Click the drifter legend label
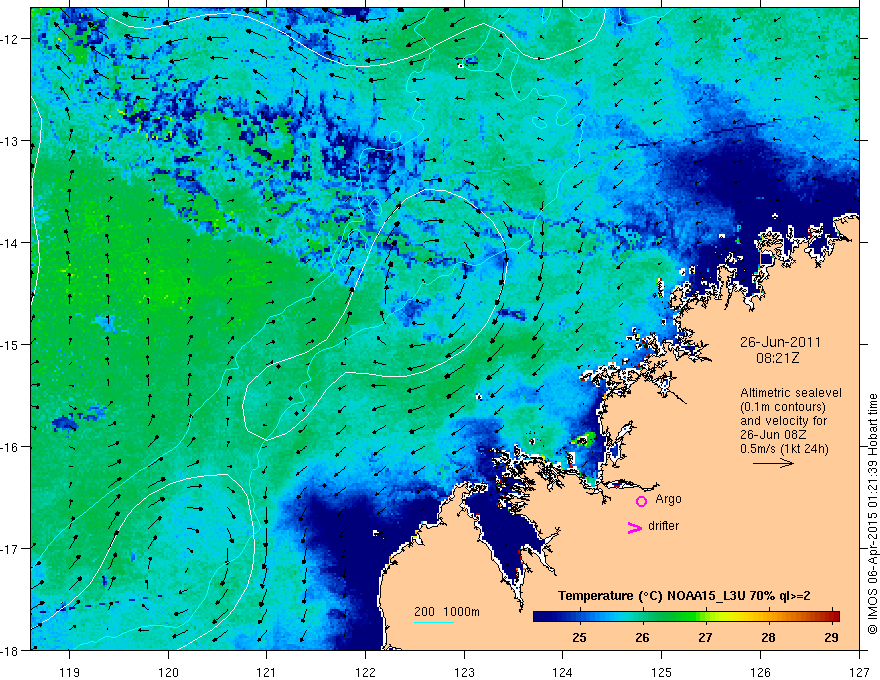880x680 pixels. point(663,526)
